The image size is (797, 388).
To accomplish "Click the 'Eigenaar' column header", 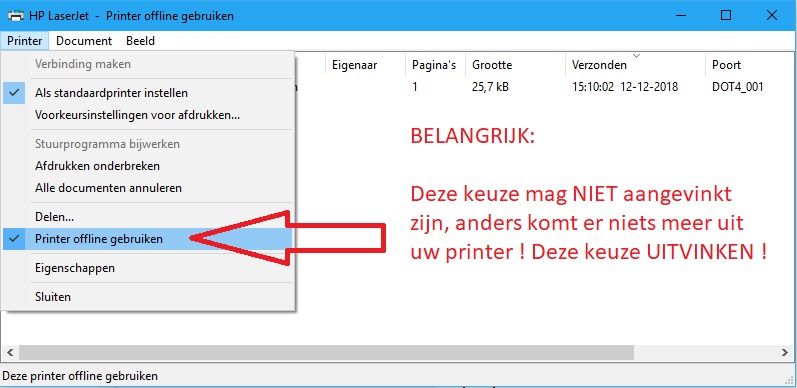I will click(x=365, y=65).
